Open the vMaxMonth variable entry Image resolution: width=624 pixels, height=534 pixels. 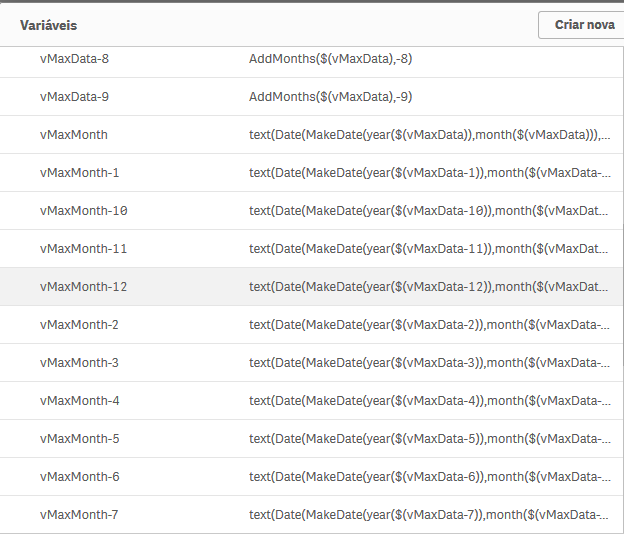point(74,135)
